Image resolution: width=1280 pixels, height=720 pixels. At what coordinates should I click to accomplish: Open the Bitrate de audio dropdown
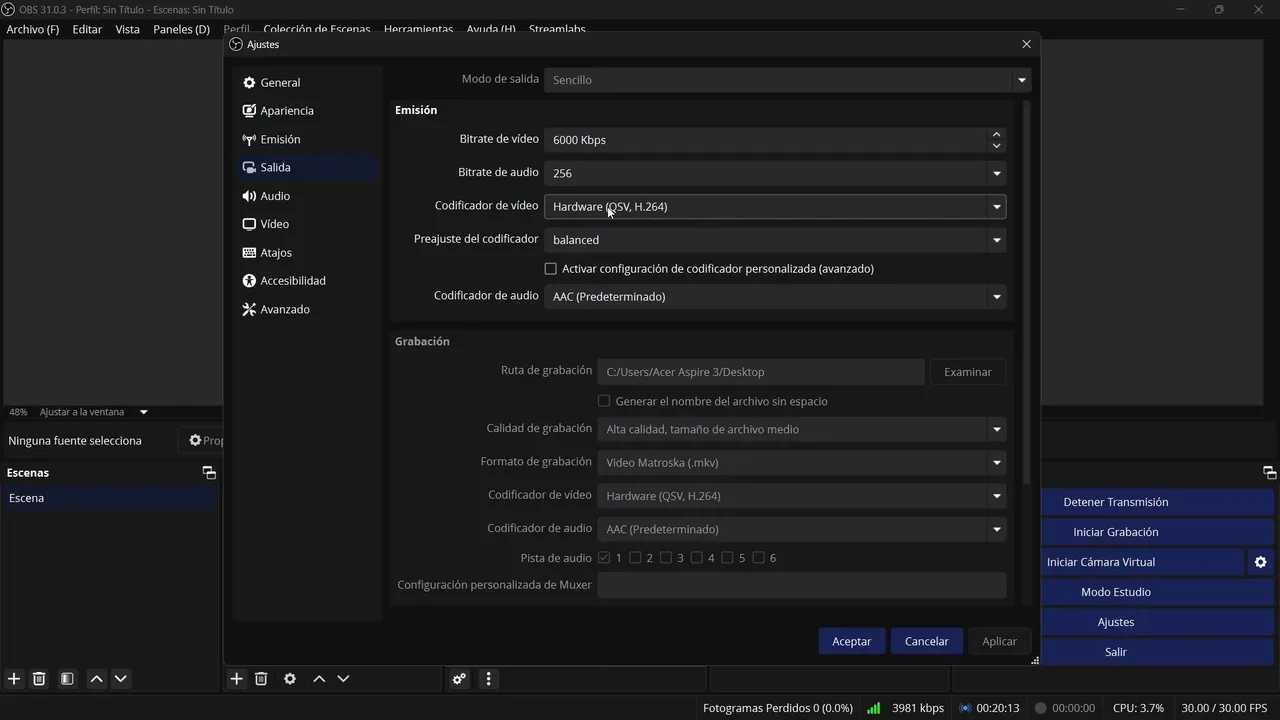pyautogui.click(x=775, y=173)
